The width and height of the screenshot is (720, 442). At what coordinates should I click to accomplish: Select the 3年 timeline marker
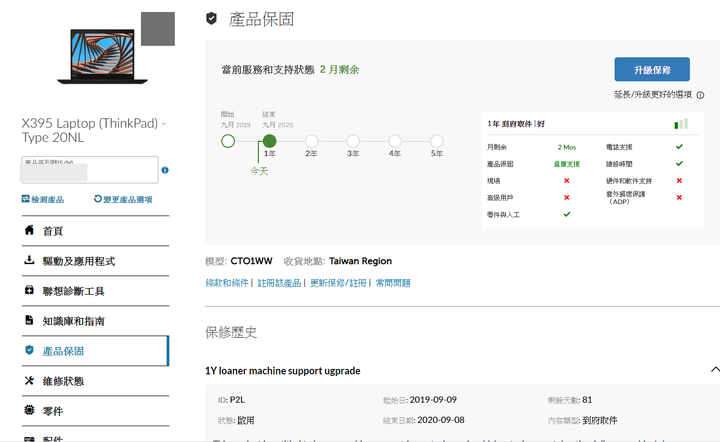pyautogui.click(x=353, y=141)
